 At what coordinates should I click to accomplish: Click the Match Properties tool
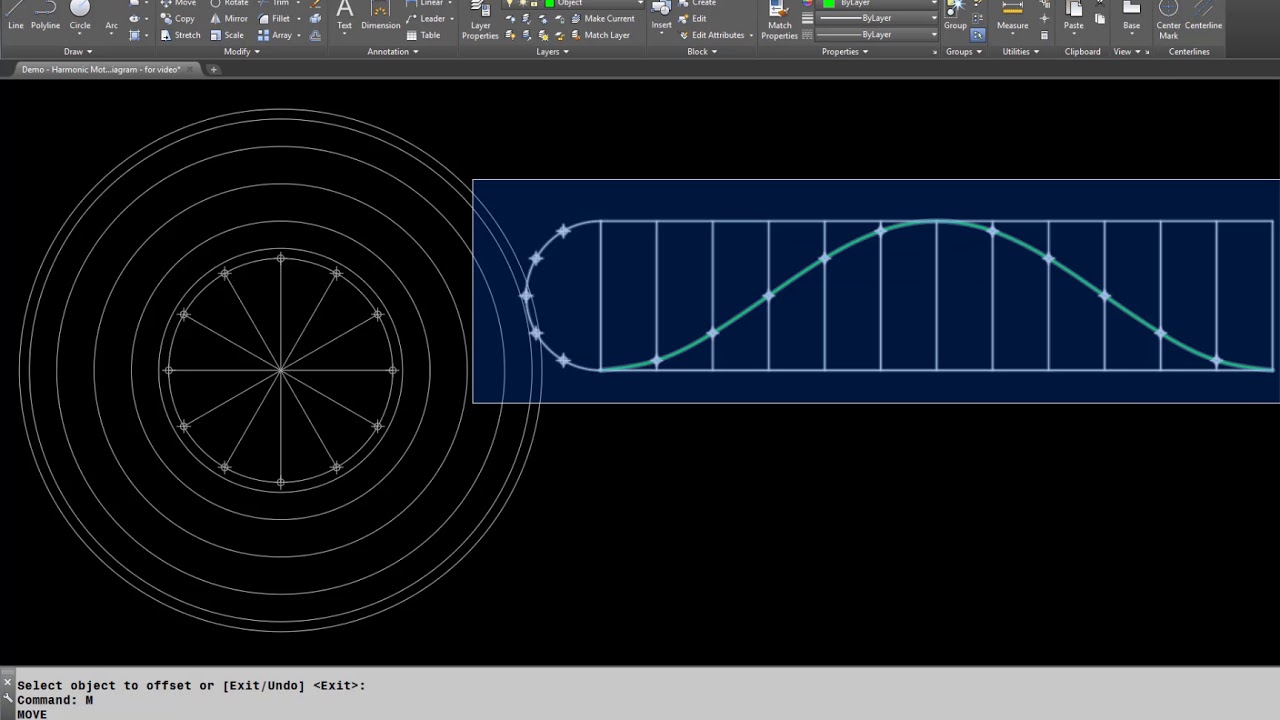click(x=779, y=20)
